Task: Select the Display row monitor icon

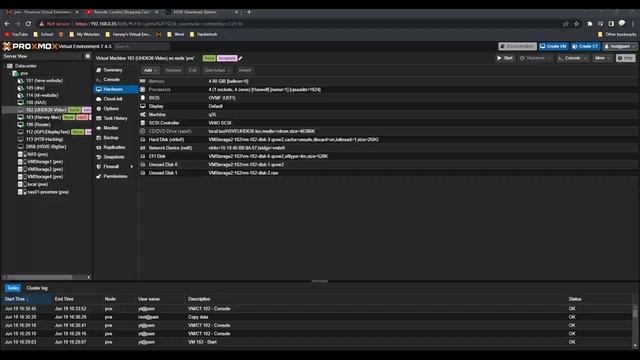Action: [x=142, y=106]
